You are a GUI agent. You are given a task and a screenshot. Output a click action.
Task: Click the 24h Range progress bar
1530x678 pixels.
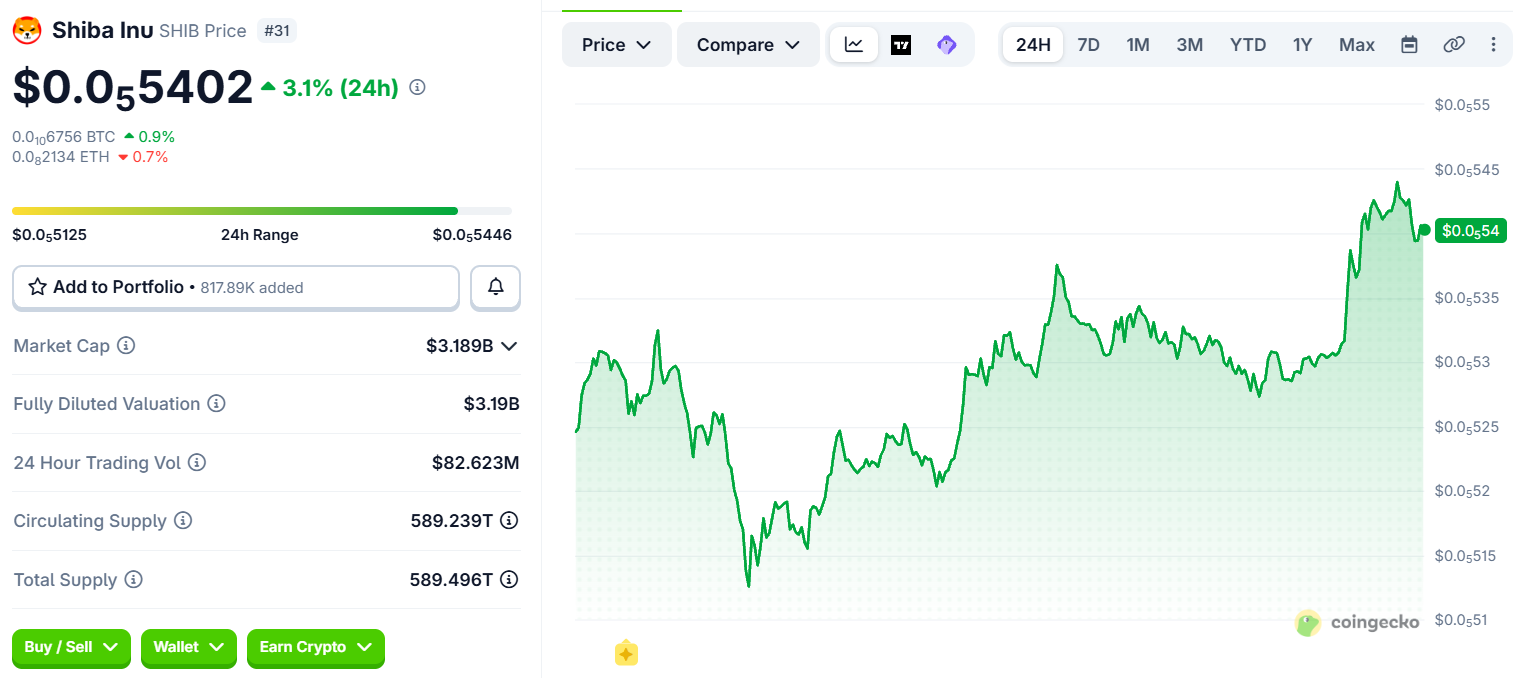pos(262,211)
